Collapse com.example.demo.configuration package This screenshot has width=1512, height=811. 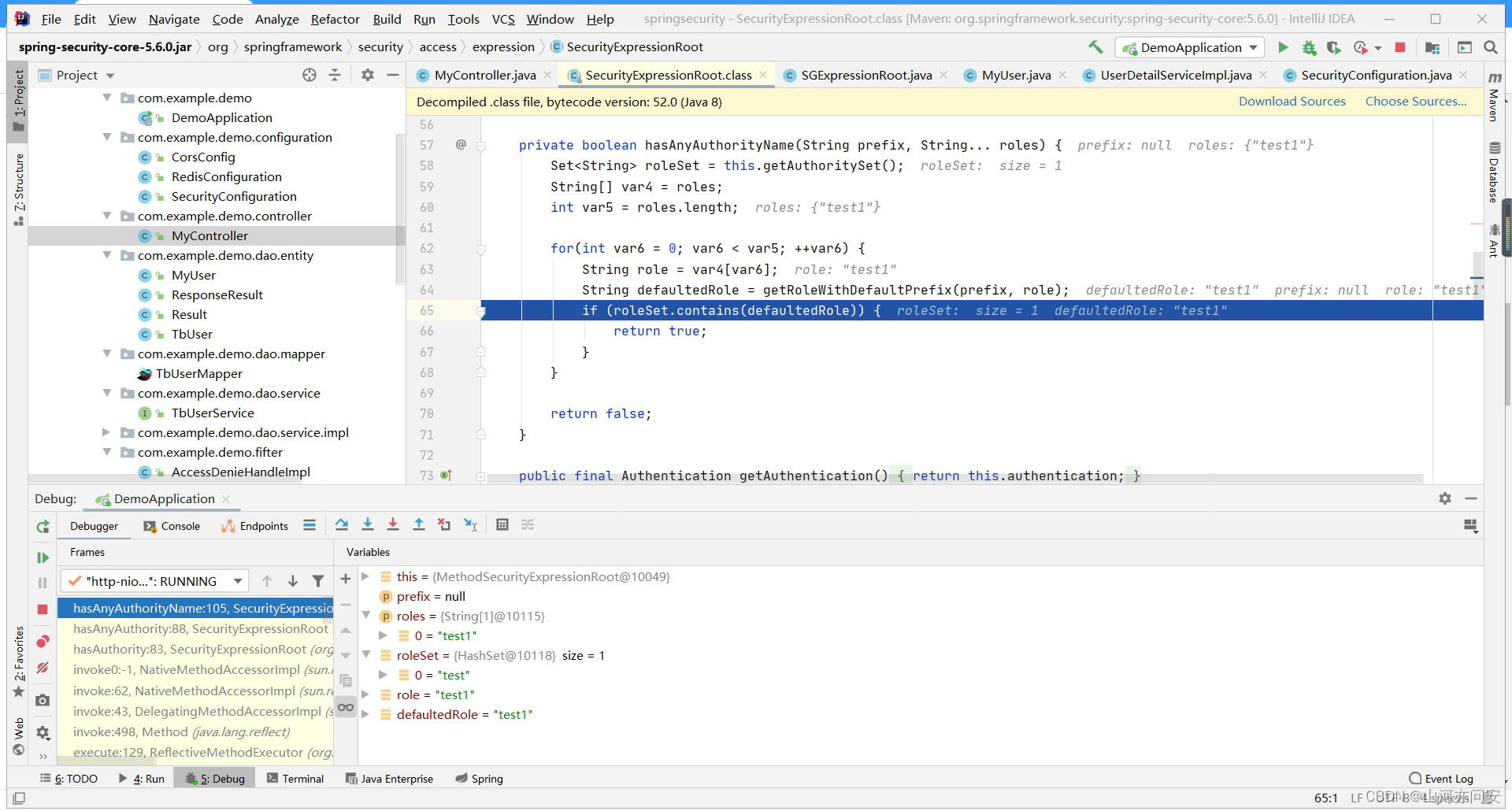pos(107,137)
